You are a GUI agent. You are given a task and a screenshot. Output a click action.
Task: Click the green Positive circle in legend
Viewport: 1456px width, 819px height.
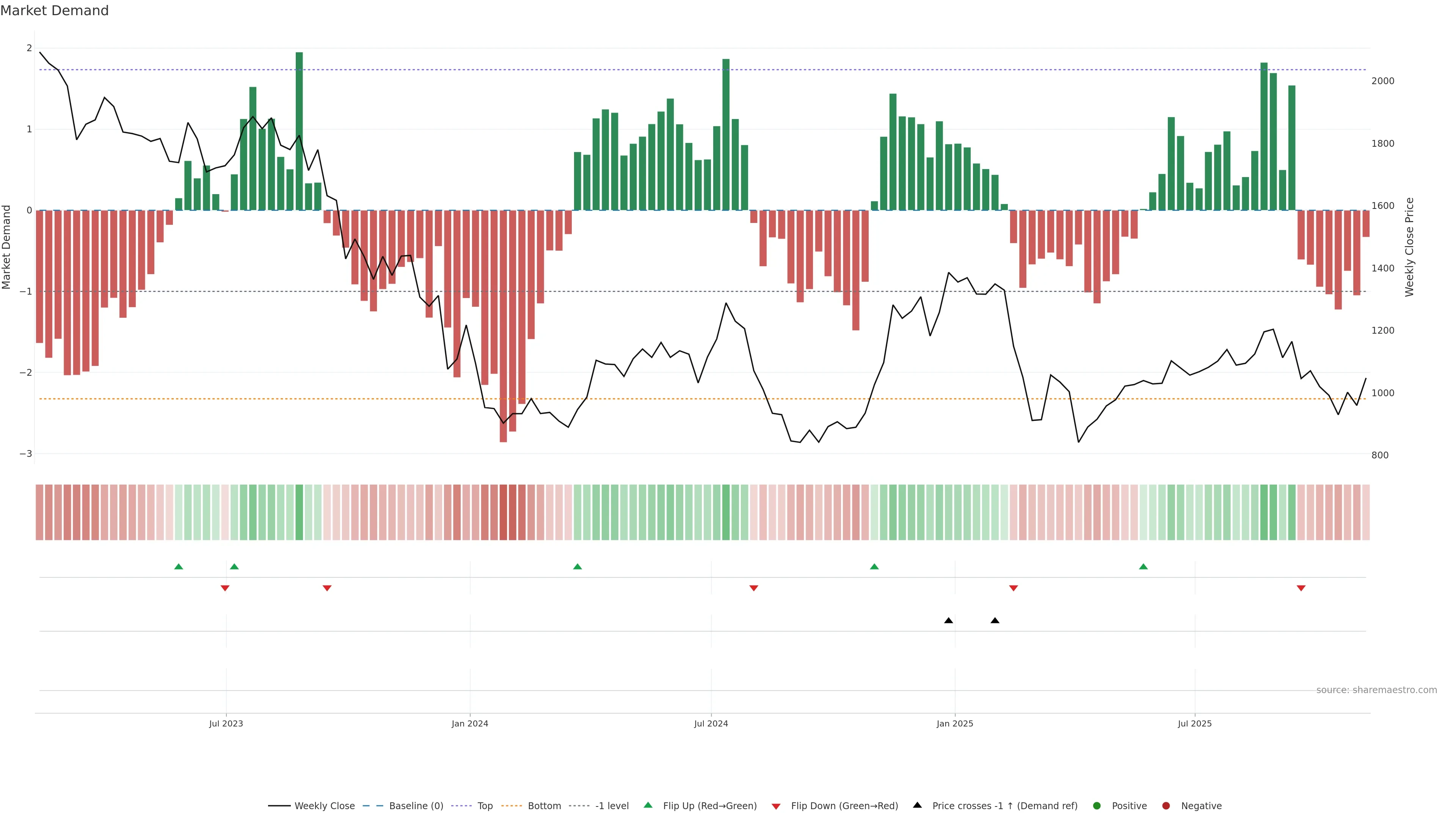coord(1097,805)
